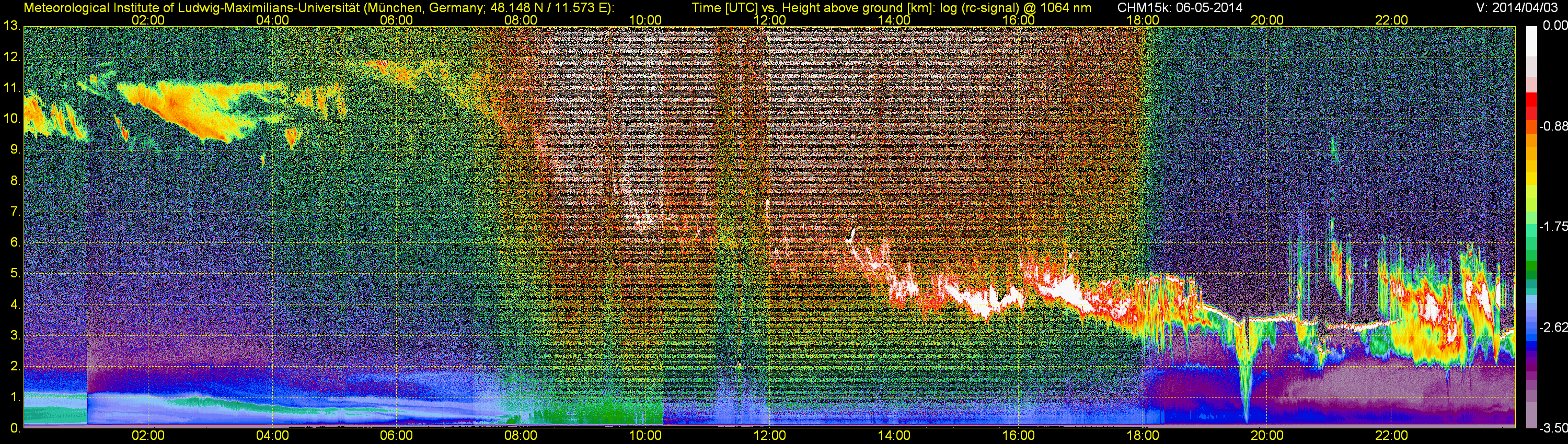Image resolution: width=1568 pixels, height=444 pixels.
Task: Click "10:00" on the upper time axis
Action: point(645,20)
